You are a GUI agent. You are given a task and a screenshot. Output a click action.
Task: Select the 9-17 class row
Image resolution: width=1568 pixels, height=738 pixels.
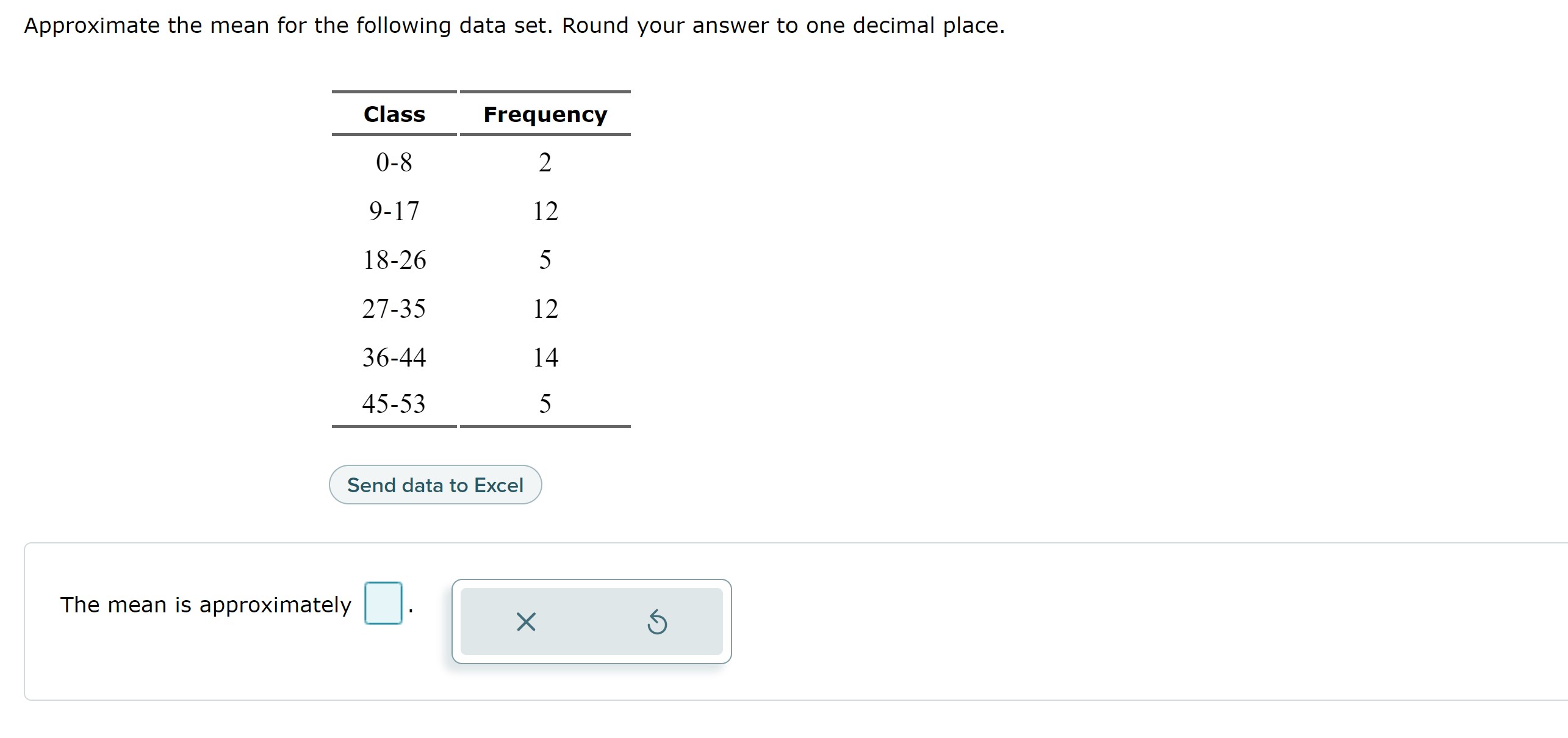(x=394, y=210)
